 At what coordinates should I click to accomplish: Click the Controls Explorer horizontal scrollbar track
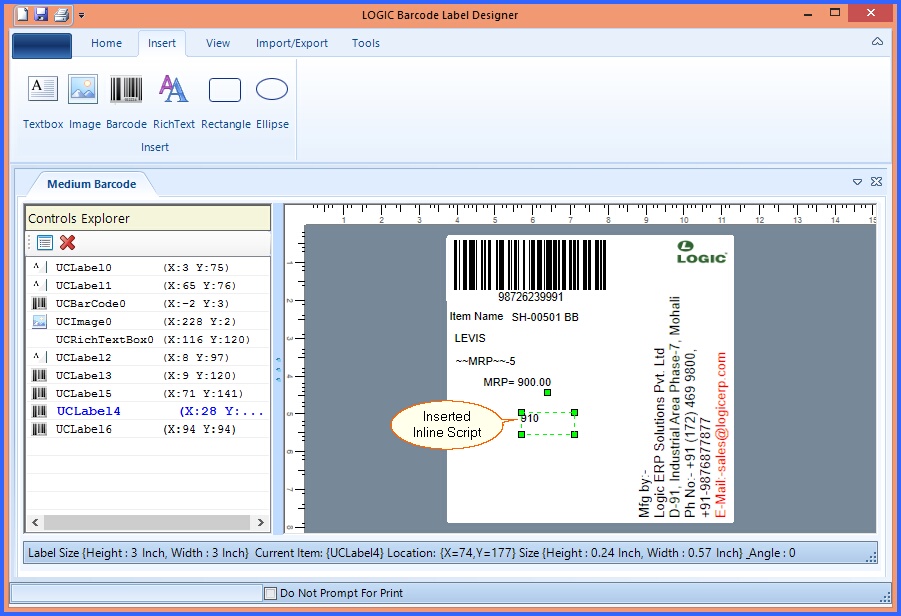(147, 522)
